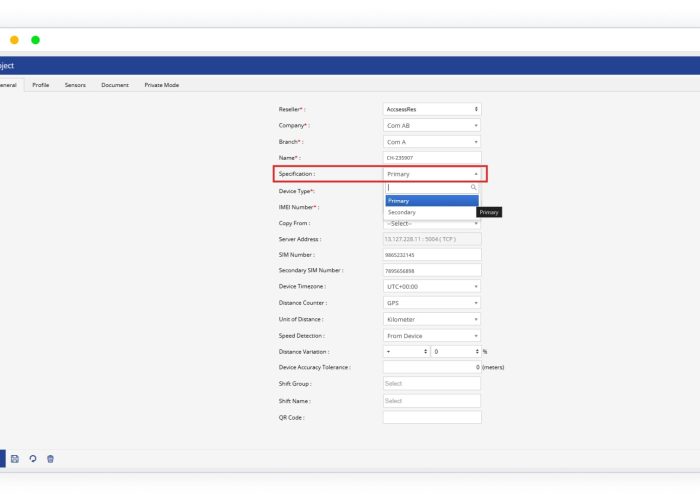This screenshot has height=500, width=700.
Task: Click the save floppy disk icon
Action: pyautogui.click(x=15, y=459)
